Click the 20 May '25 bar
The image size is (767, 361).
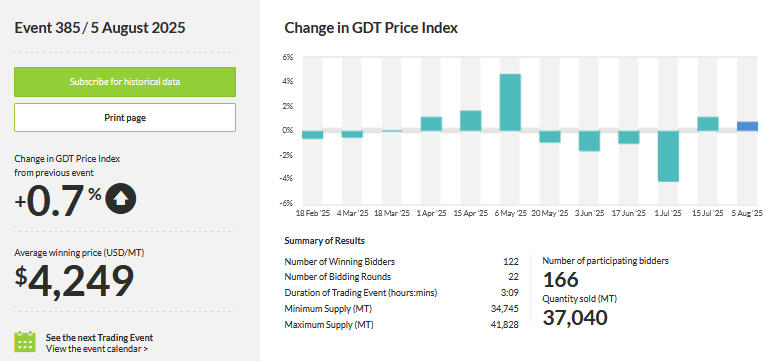pyautogui.click(x=550, y=136)
